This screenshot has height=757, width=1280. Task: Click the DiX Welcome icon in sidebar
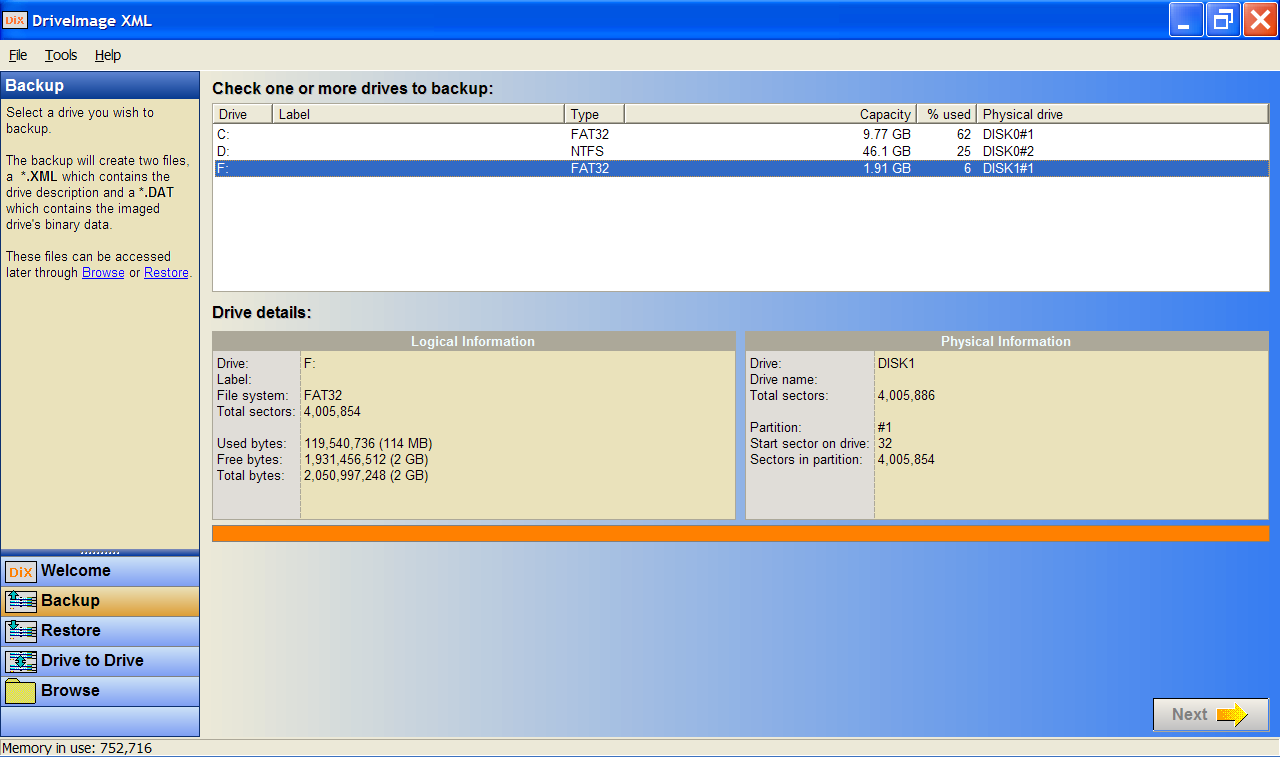pyautogui.click(x=21, y=572)
